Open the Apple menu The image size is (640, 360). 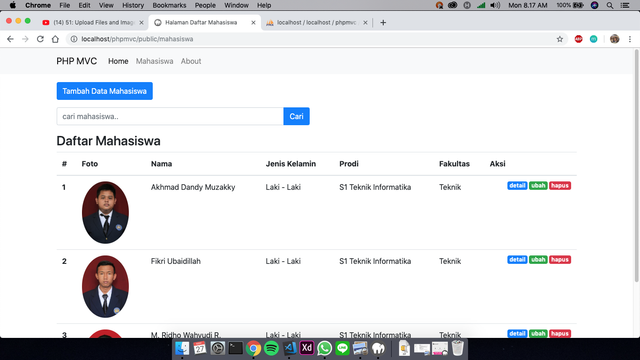13,5
